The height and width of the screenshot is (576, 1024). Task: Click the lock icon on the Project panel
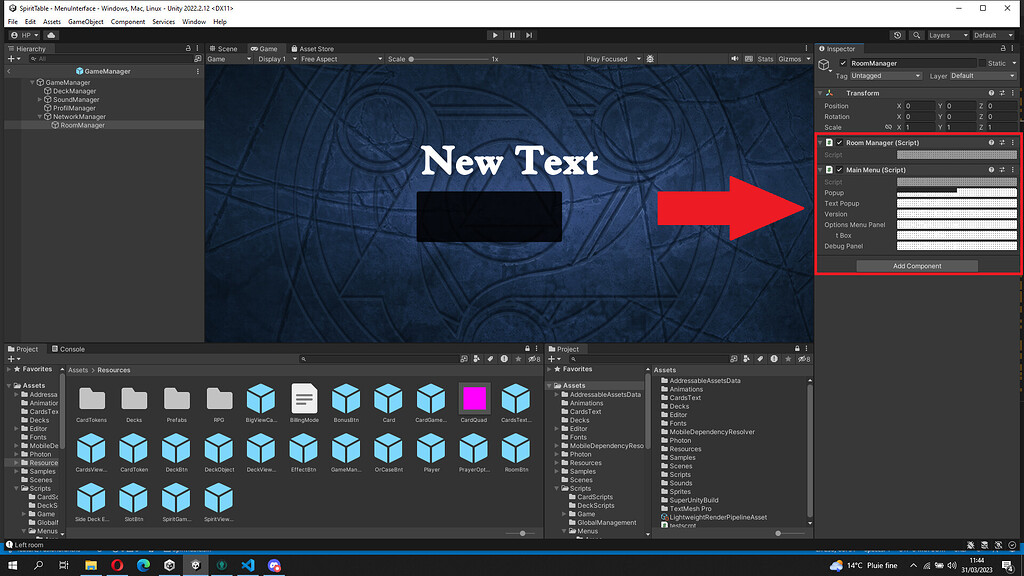(x=528, y=348)
